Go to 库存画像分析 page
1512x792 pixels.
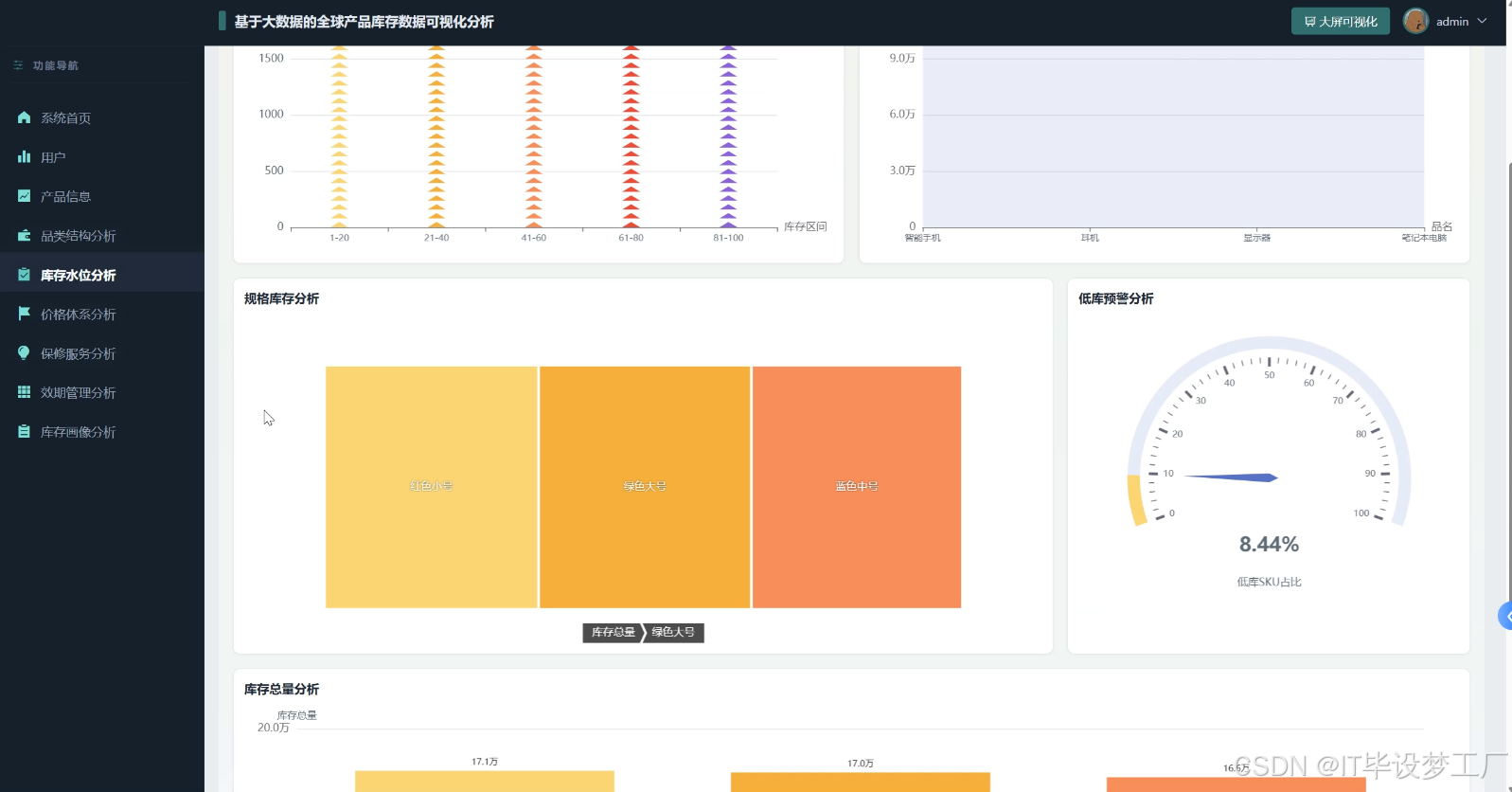tap(101, 431)
